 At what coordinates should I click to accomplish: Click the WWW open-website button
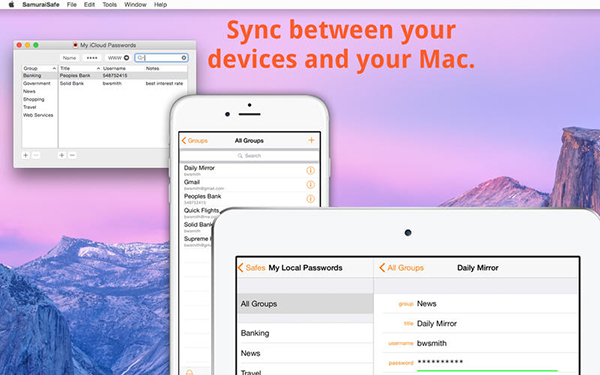pyautogui.click(x=118, y=58)
